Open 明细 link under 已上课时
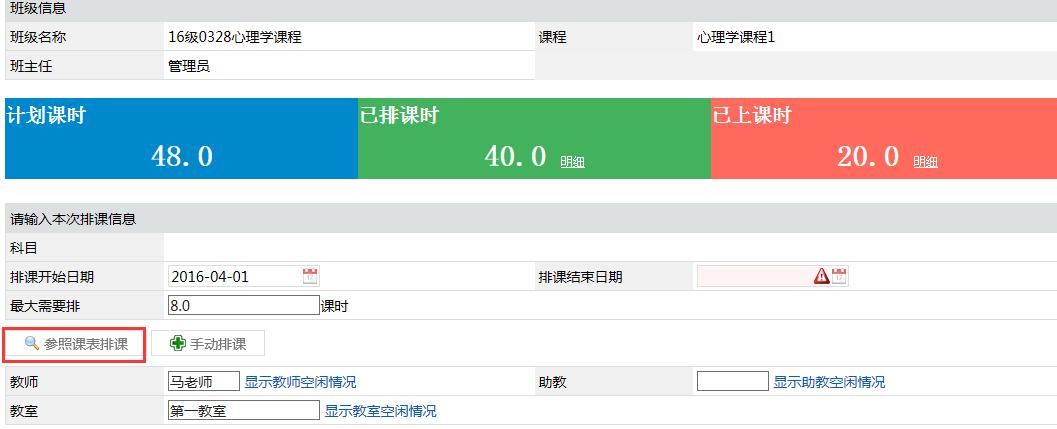Image resolution: width=1057 pixels, height=429 pixels. coord(925,162)
